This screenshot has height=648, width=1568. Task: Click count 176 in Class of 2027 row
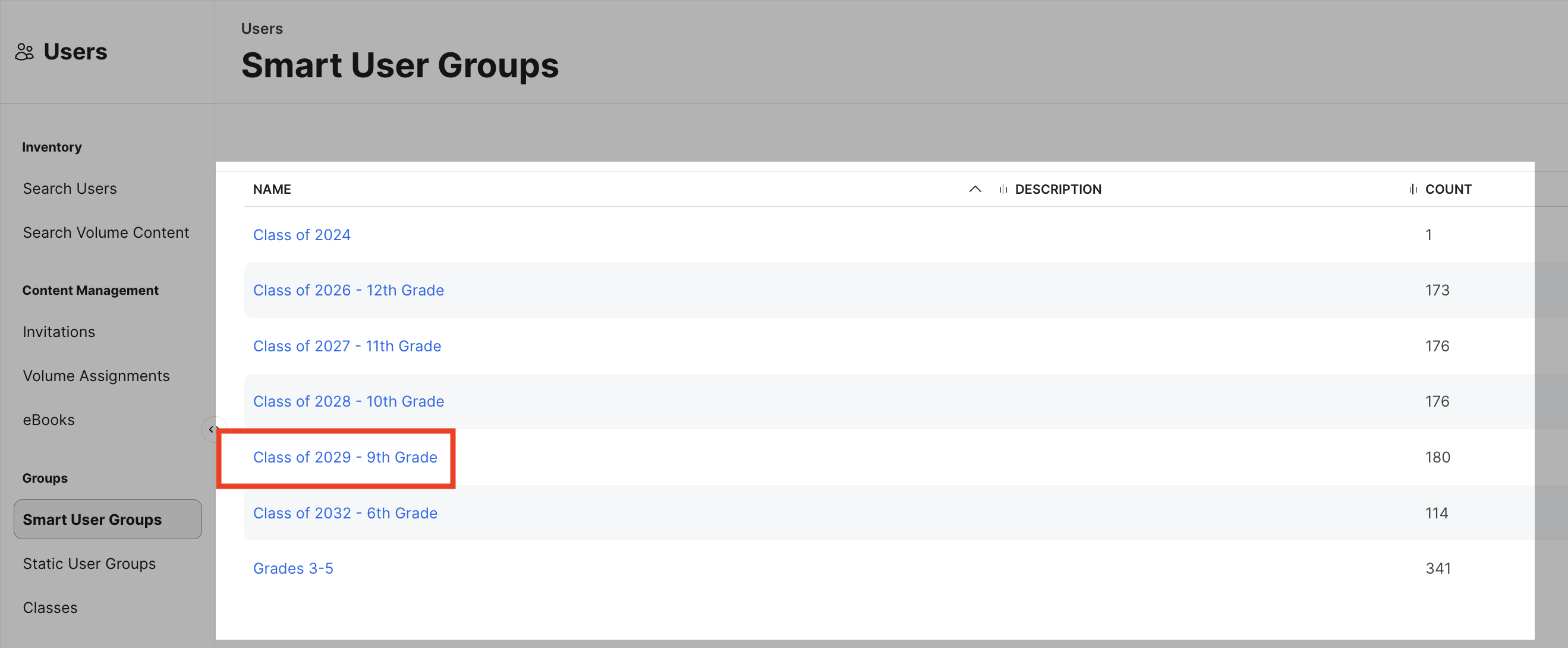1437,346
